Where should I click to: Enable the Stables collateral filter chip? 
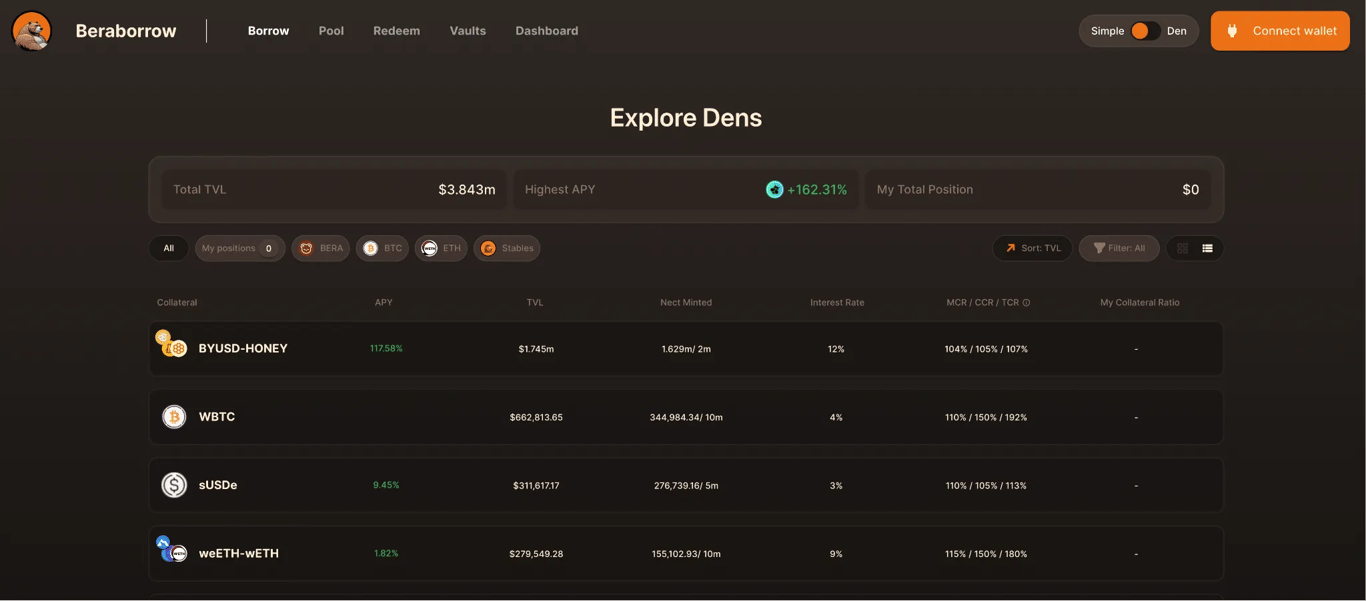coord(507,248)
